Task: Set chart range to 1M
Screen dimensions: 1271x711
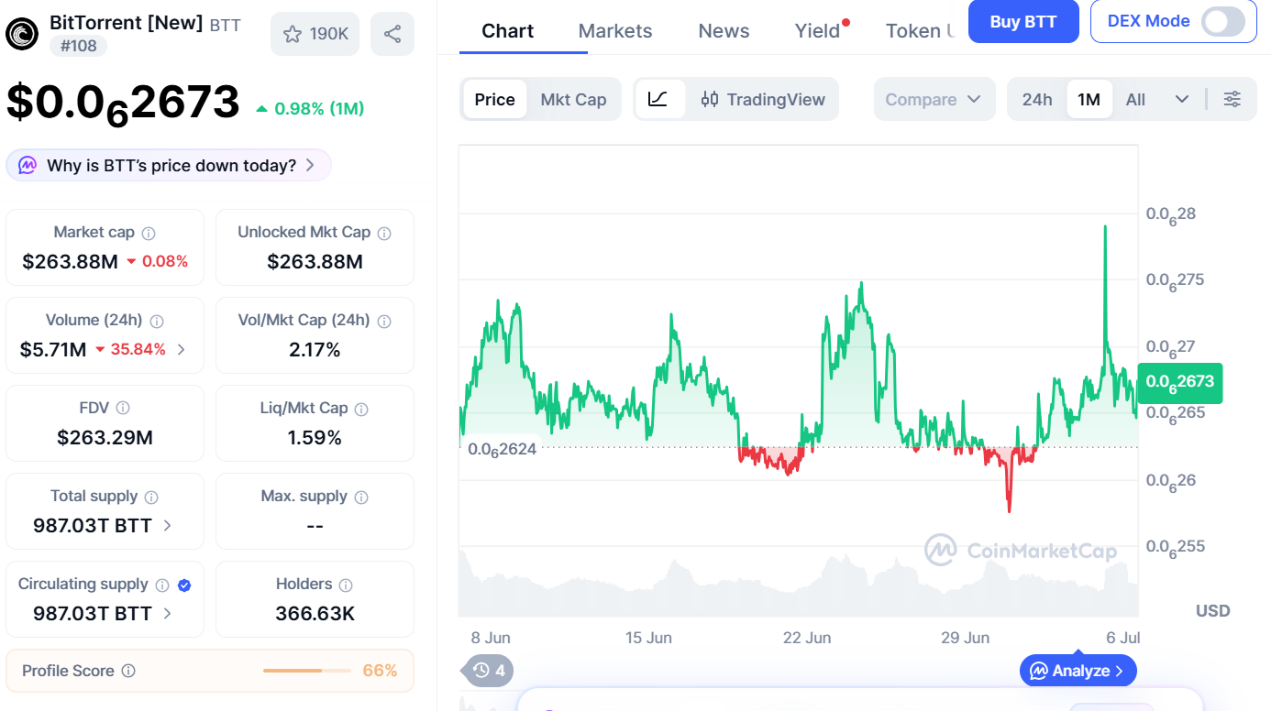Action: (1089, 99)
